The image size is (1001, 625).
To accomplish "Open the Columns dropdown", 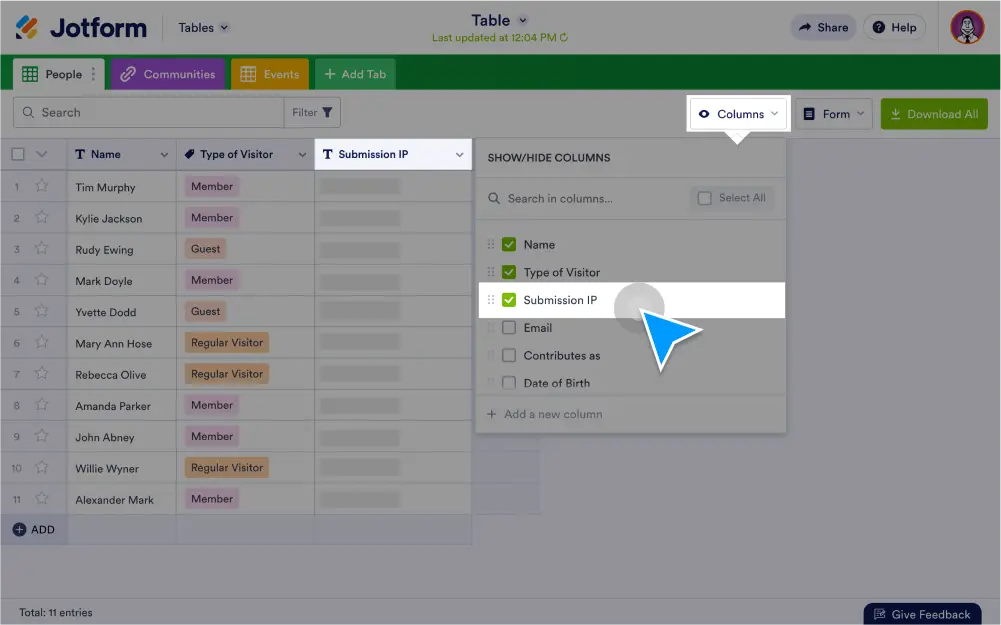I will [x=739, y=114].
